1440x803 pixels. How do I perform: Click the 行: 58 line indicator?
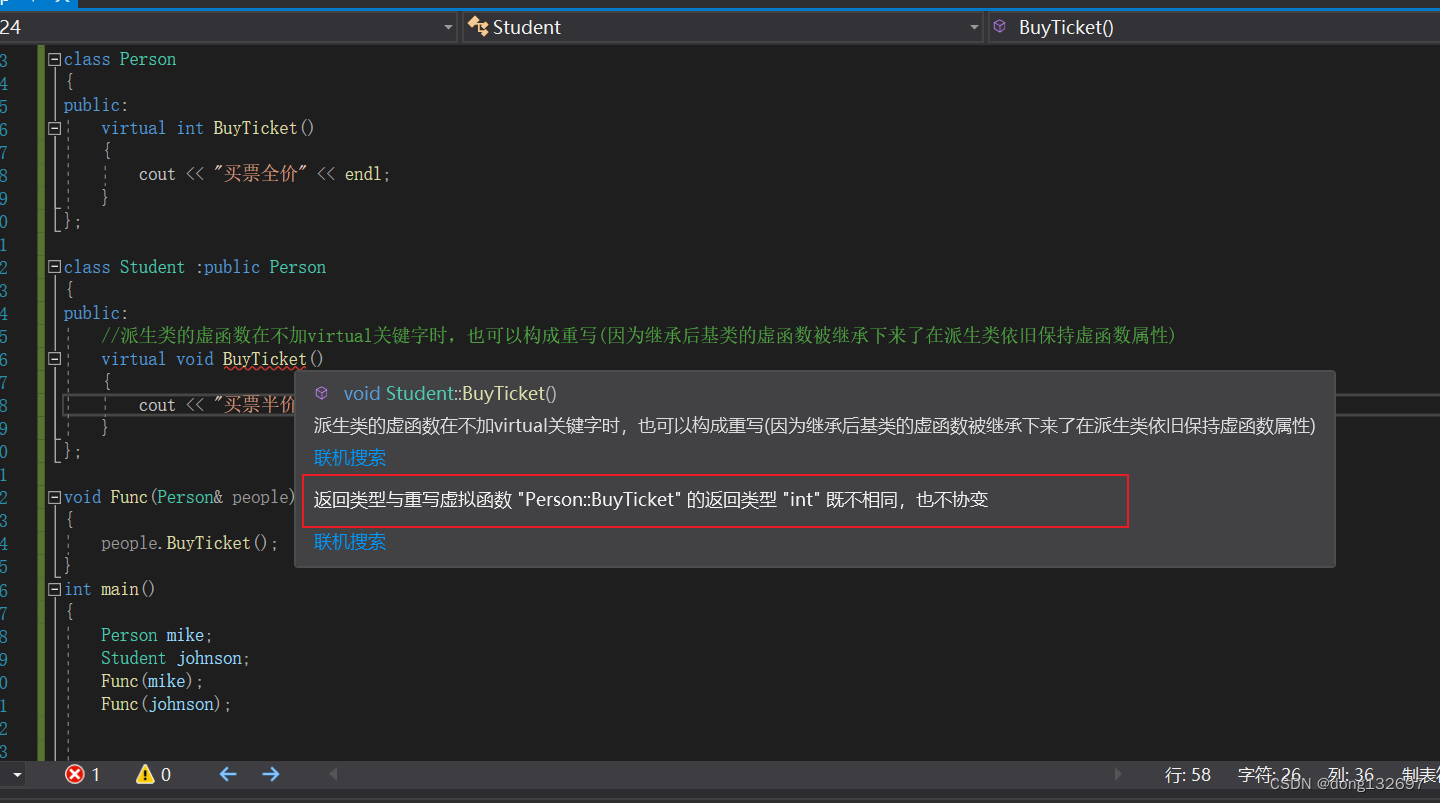pyautogui.click(x=1188, y=775)
